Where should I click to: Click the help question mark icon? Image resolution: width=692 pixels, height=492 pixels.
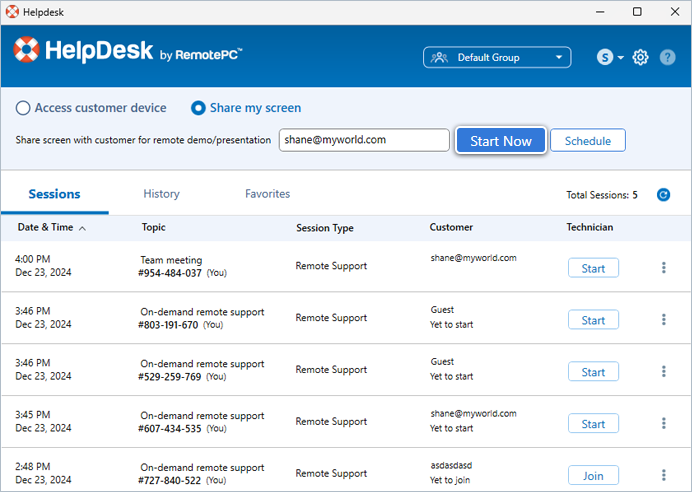(668, 57)
